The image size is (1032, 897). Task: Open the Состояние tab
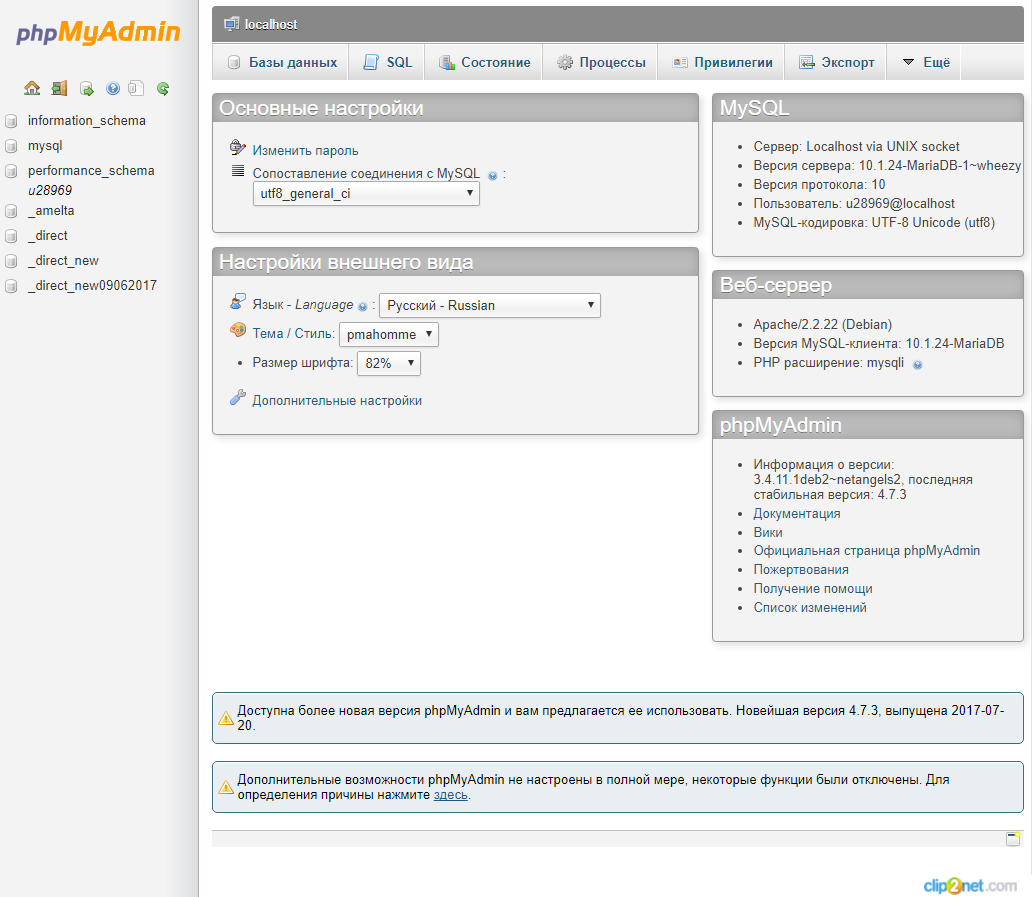coord(484,63)
